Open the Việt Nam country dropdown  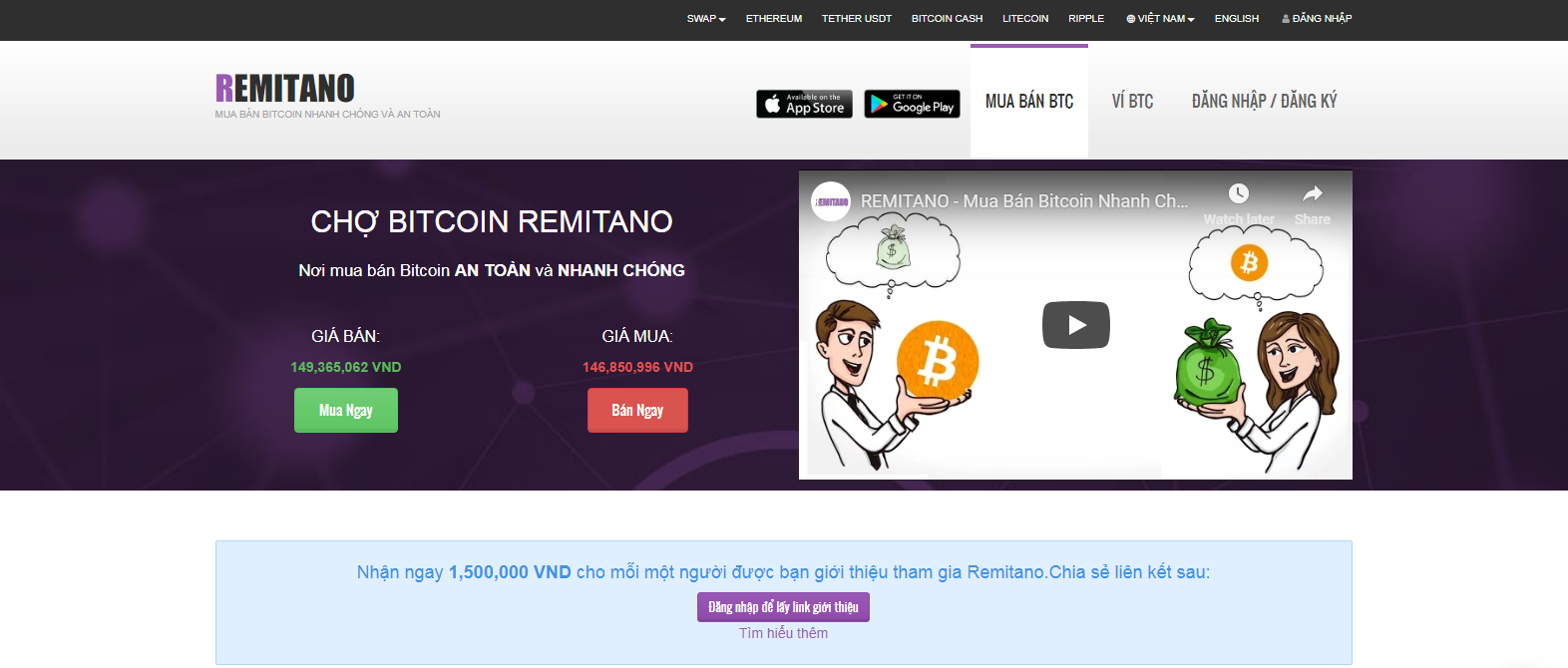pyautogui.click(x=1160, y=19)
